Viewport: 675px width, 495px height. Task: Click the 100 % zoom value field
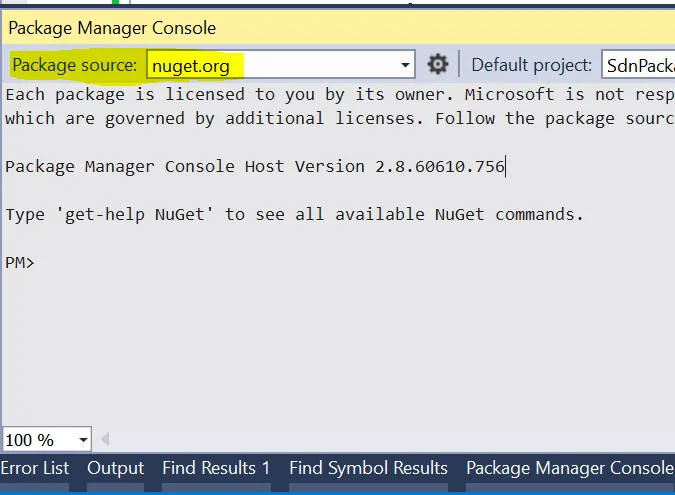click(x=36, y=439)
